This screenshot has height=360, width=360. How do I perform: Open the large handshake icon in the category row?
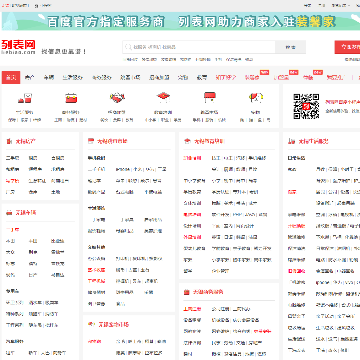click(117, 98)
